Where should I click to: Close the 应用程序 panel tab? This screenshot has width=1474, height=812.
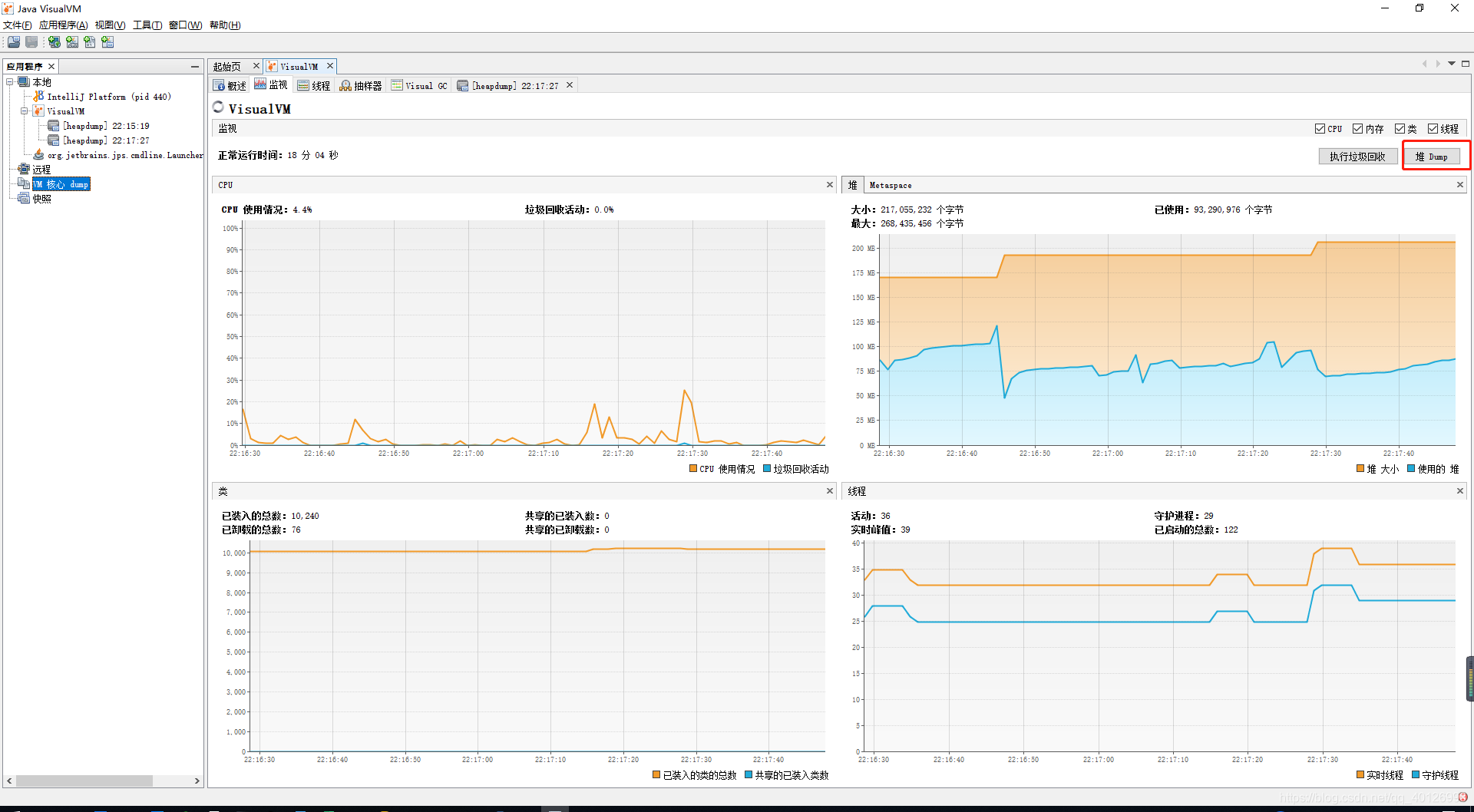click(x=51, y=67)
